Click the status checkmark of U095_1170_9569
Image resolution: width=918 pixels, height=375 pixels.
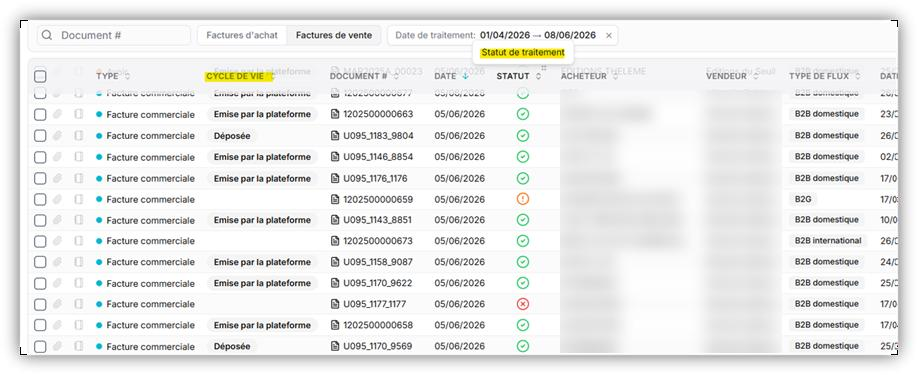[523, 346]
